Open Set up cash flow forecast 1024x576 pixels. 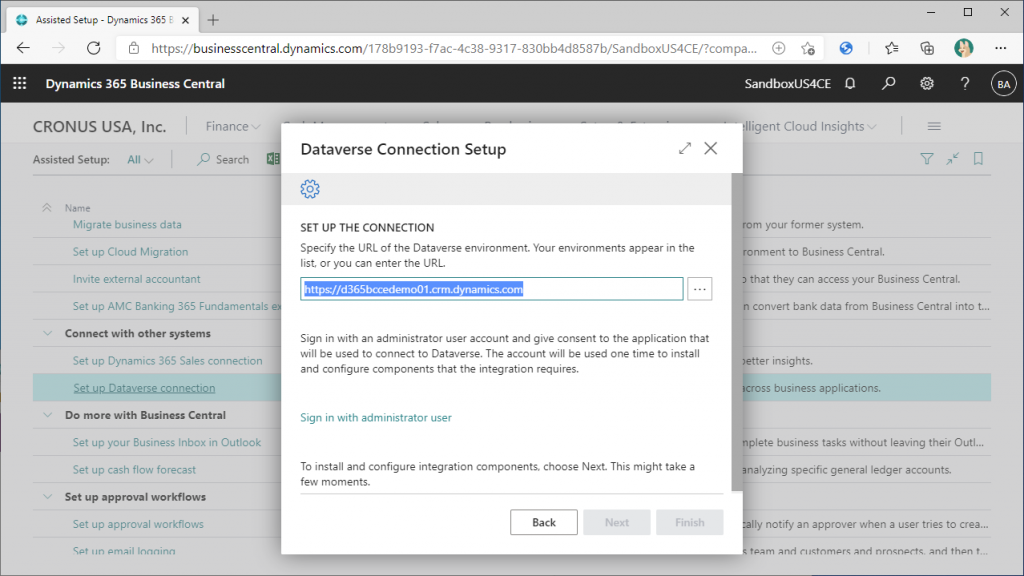coord(134,470)
